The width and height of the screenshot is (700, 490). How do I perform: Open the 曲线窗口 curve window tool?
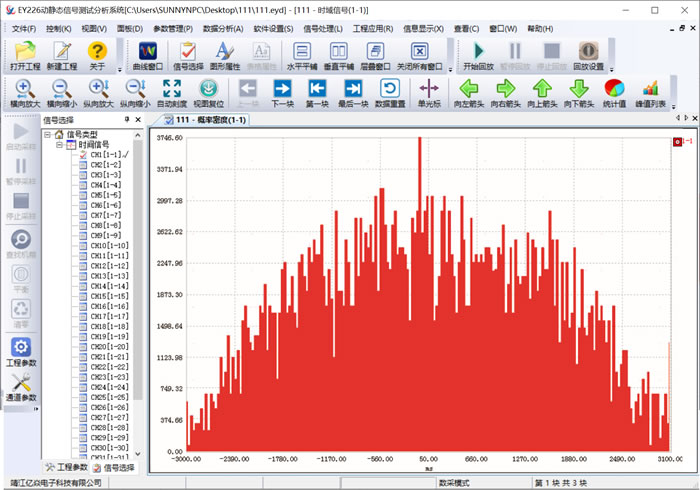tap(147, 50)
